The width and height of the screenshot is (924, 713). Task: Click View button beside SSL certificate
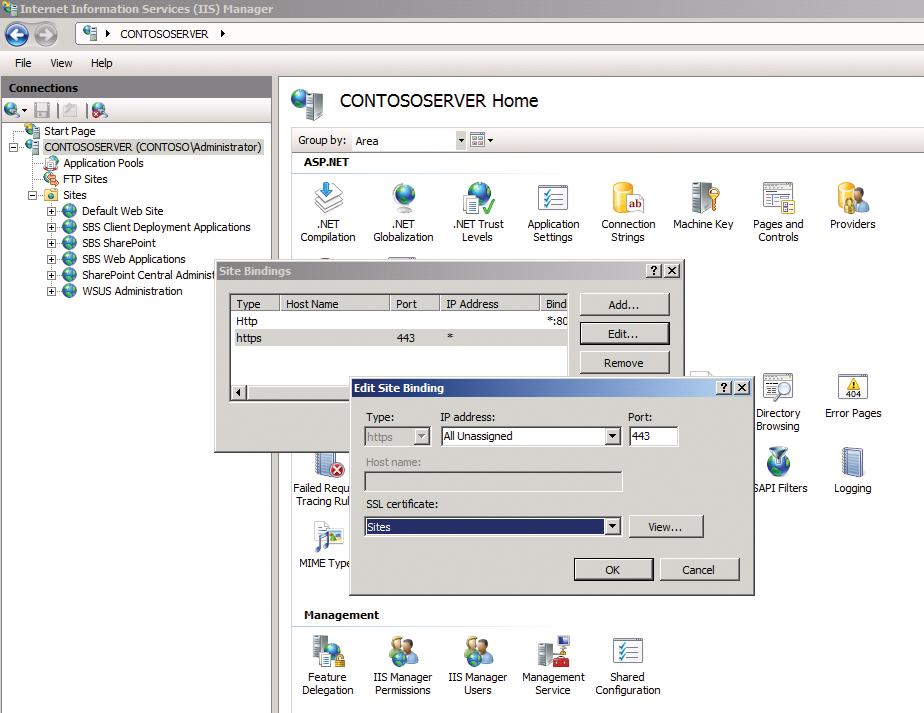pos(665,526)
